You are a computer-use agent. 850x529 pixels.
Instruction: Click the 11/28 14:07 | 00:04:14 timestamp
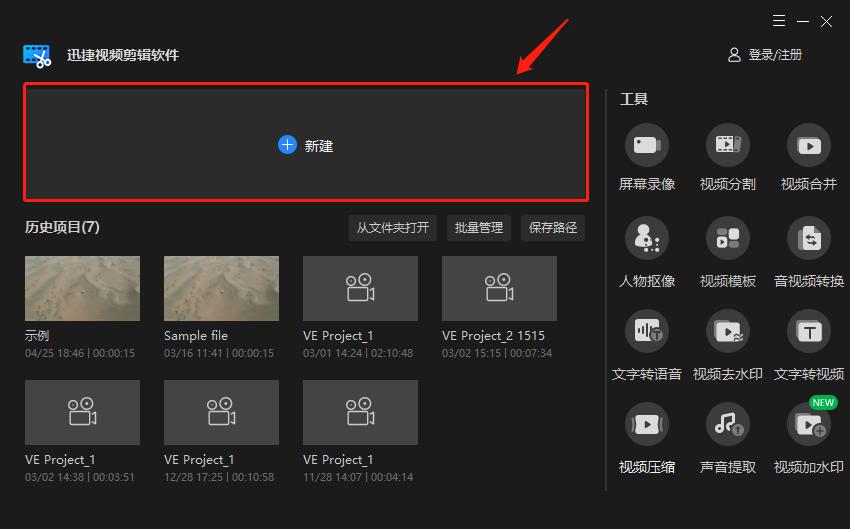358,478
